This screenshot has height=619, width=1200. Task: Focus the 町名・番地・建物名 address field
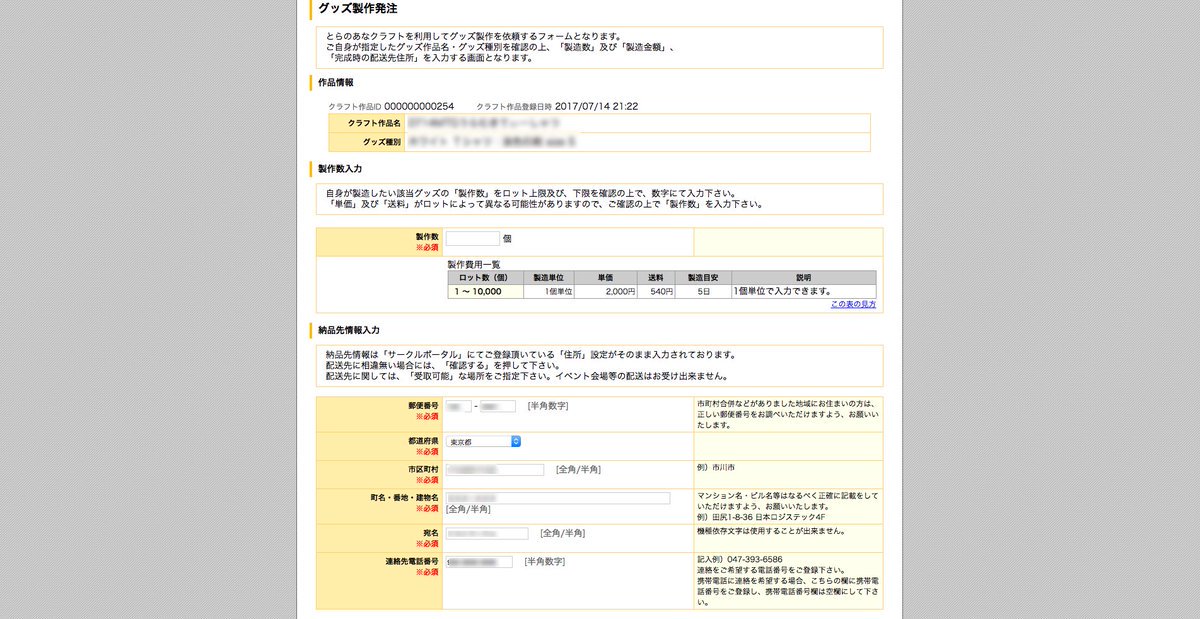pos(558,497)
